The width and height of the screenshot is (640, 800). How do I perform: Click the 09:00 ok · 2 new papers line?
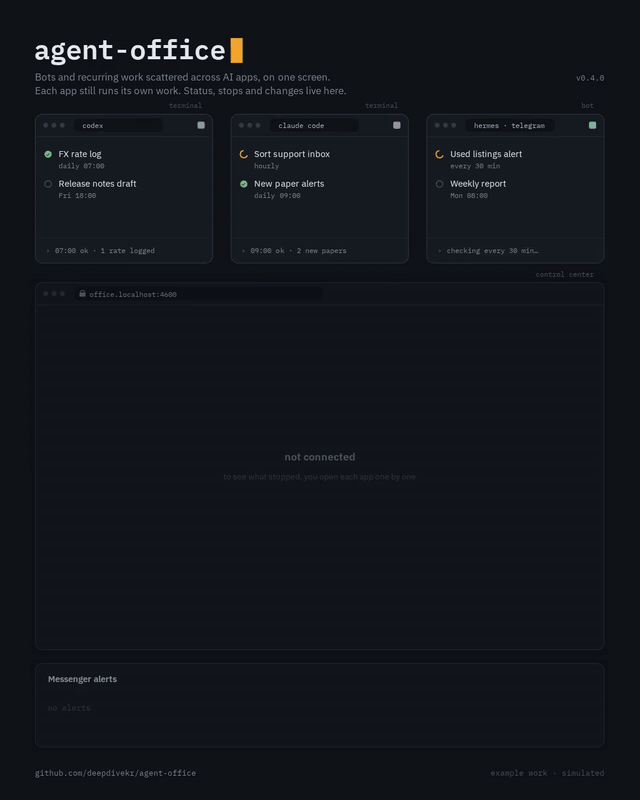299,251
